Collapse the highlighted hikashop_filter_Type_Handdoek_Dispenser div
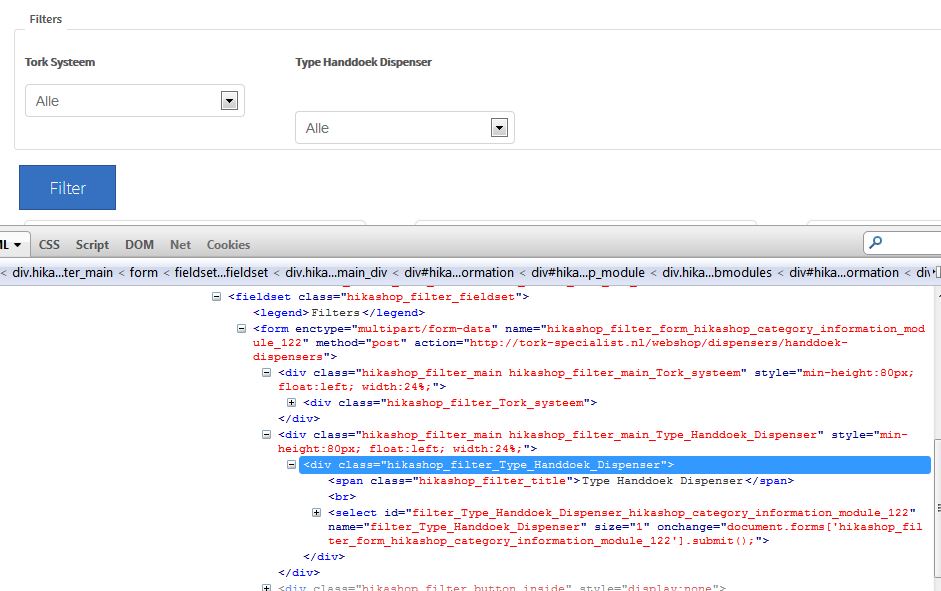This screenshot has width=941, height=591. pyautogui.click(x=292, y=465)
